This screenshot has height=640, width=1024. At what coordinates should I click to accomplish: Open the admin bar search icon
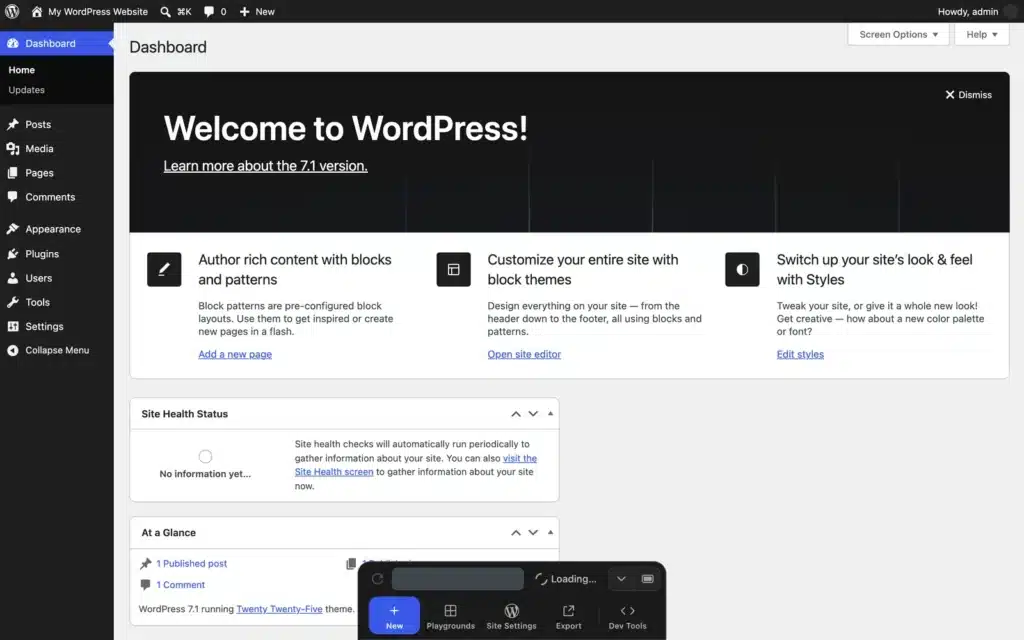[166, 11]
